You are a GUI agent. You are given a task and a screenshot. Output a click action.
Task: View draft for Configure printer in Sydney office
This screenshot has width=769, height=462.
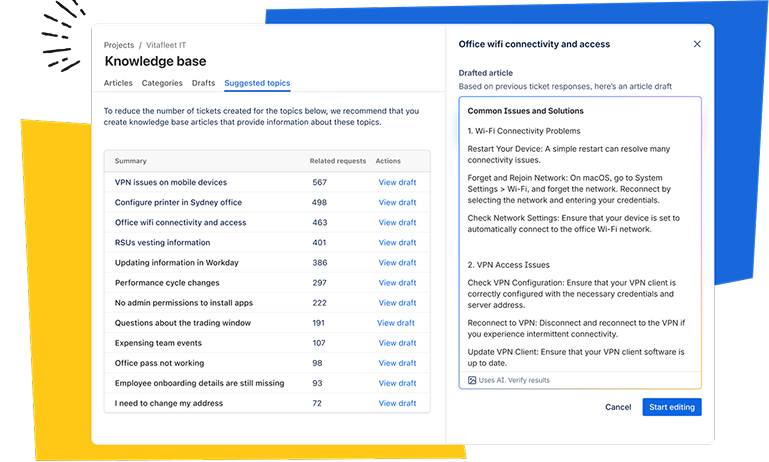pyautogui.click(x=397, y=203)
